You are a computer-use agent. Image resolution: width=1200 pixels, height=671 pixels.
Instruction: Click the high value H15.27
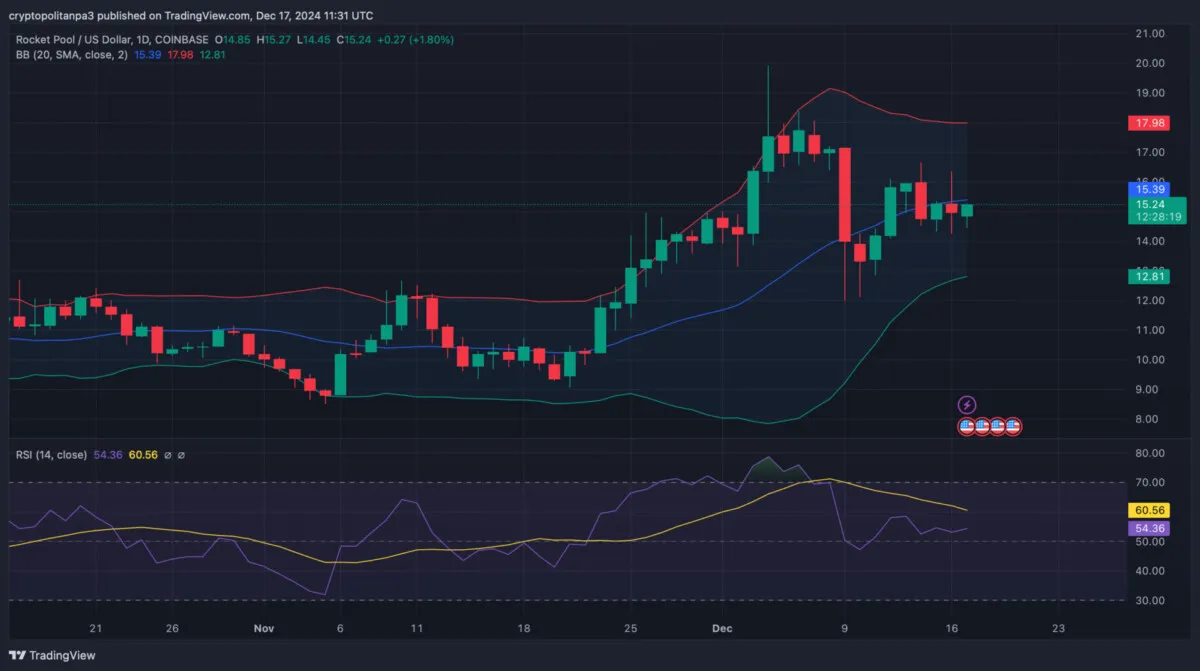(272, 40)
